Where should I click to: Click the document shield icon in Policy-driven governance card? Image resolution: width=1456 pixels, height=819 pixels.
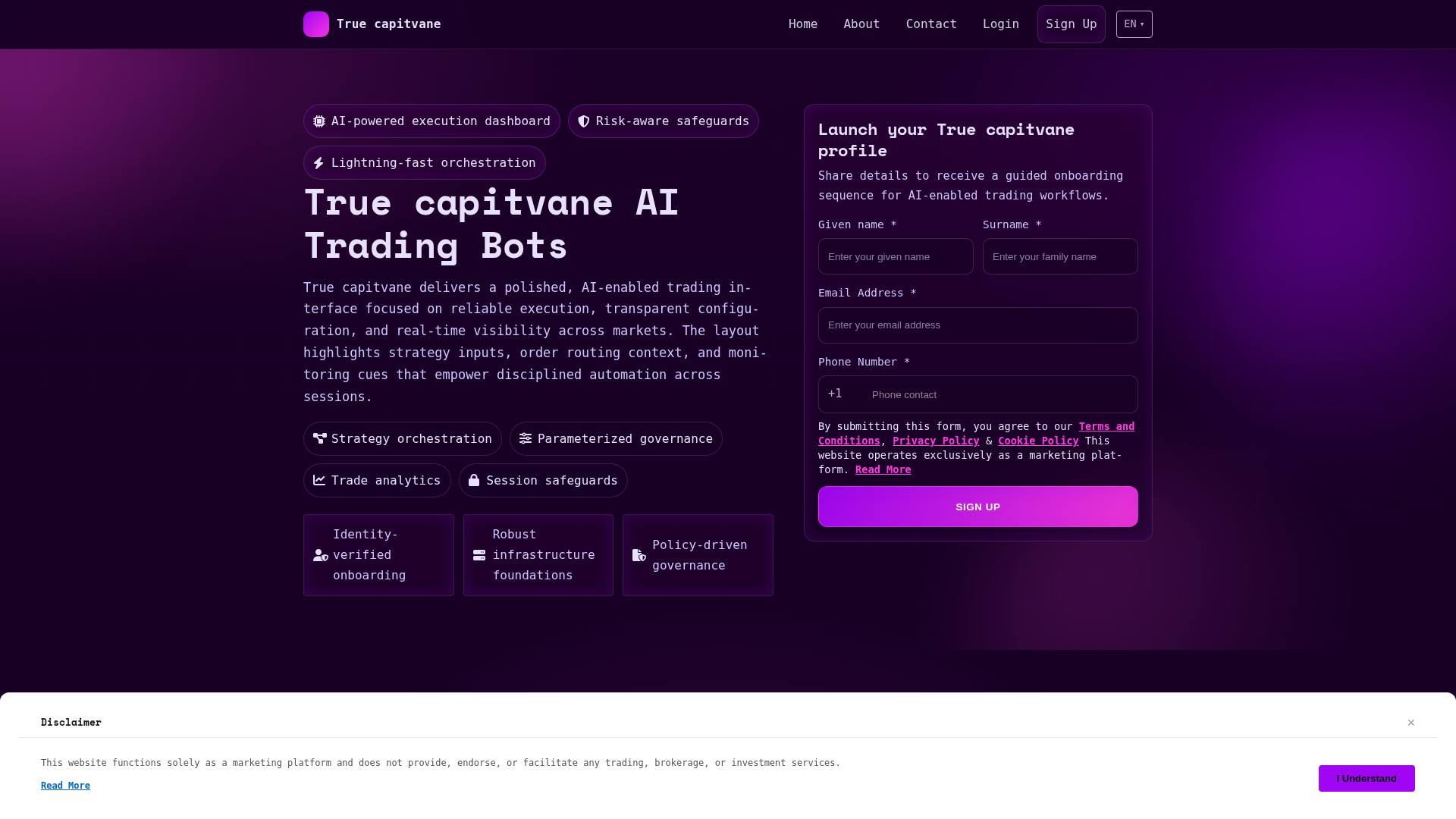(x=639, y=555)
